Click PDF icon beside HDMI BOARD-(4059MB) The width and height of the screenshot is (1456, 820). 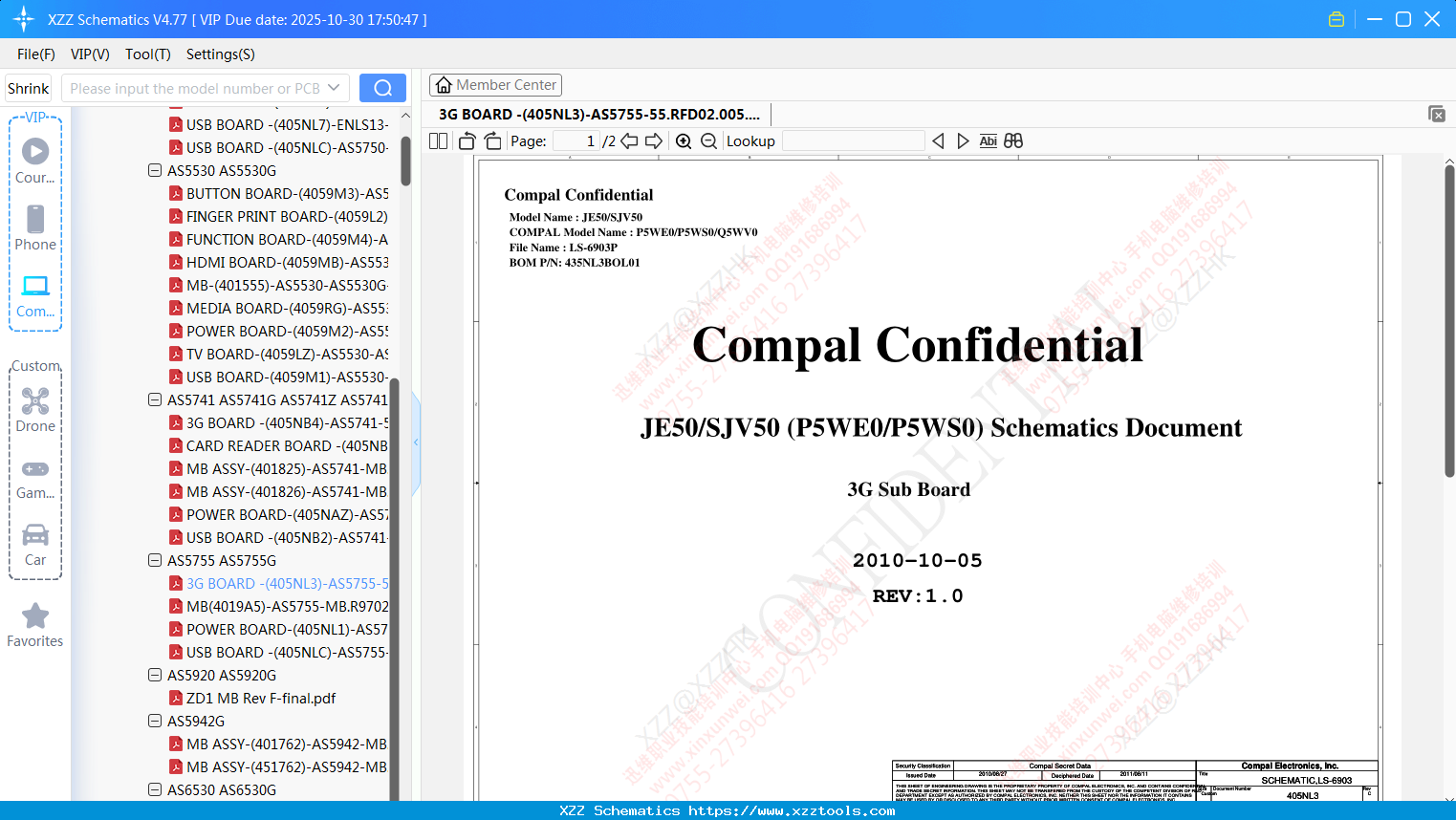pos(176,262)
